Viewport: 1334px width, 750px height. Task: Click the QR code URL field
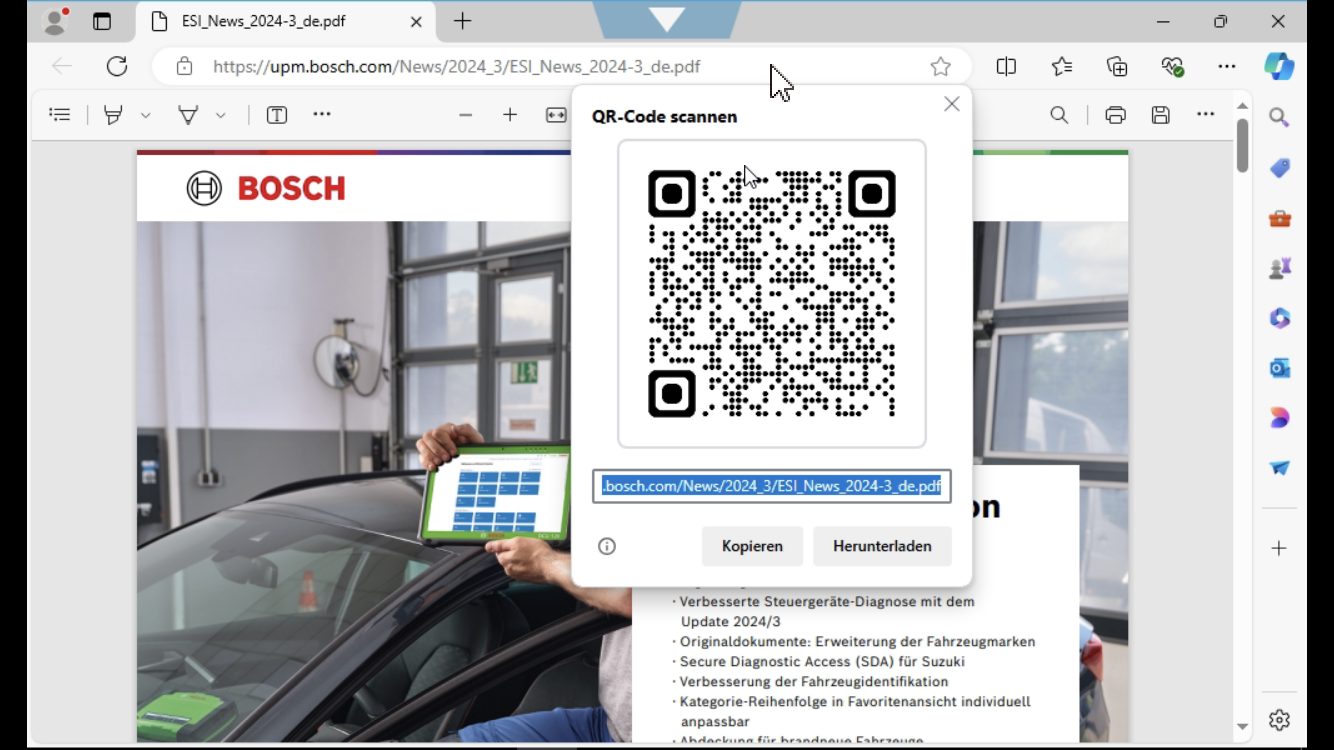(x=772, y=486)
